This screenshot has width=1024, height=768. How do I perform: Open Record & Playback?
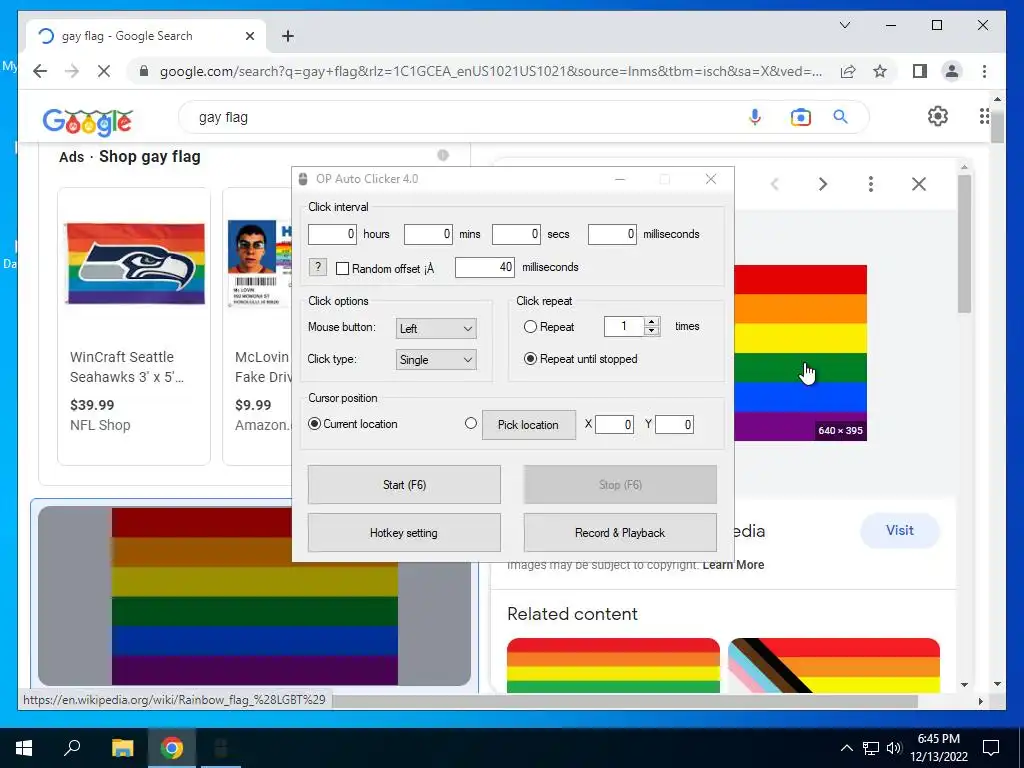[620, 533]
